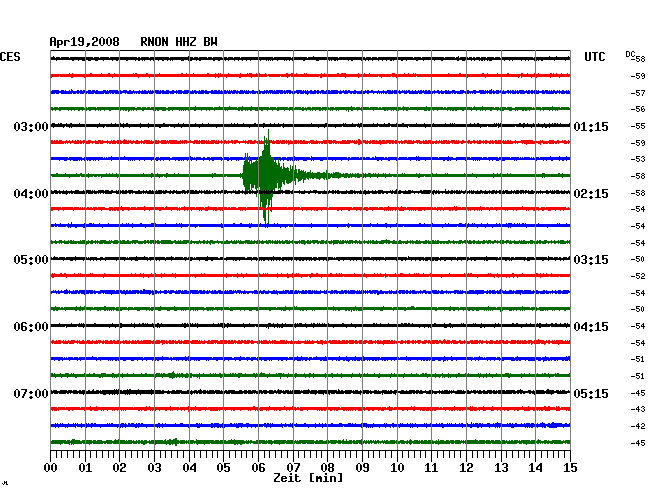The width and height of the screenshot is (650, 494).
Task: Click the DC offset value "-53"
Action: (x=638, y=159)
